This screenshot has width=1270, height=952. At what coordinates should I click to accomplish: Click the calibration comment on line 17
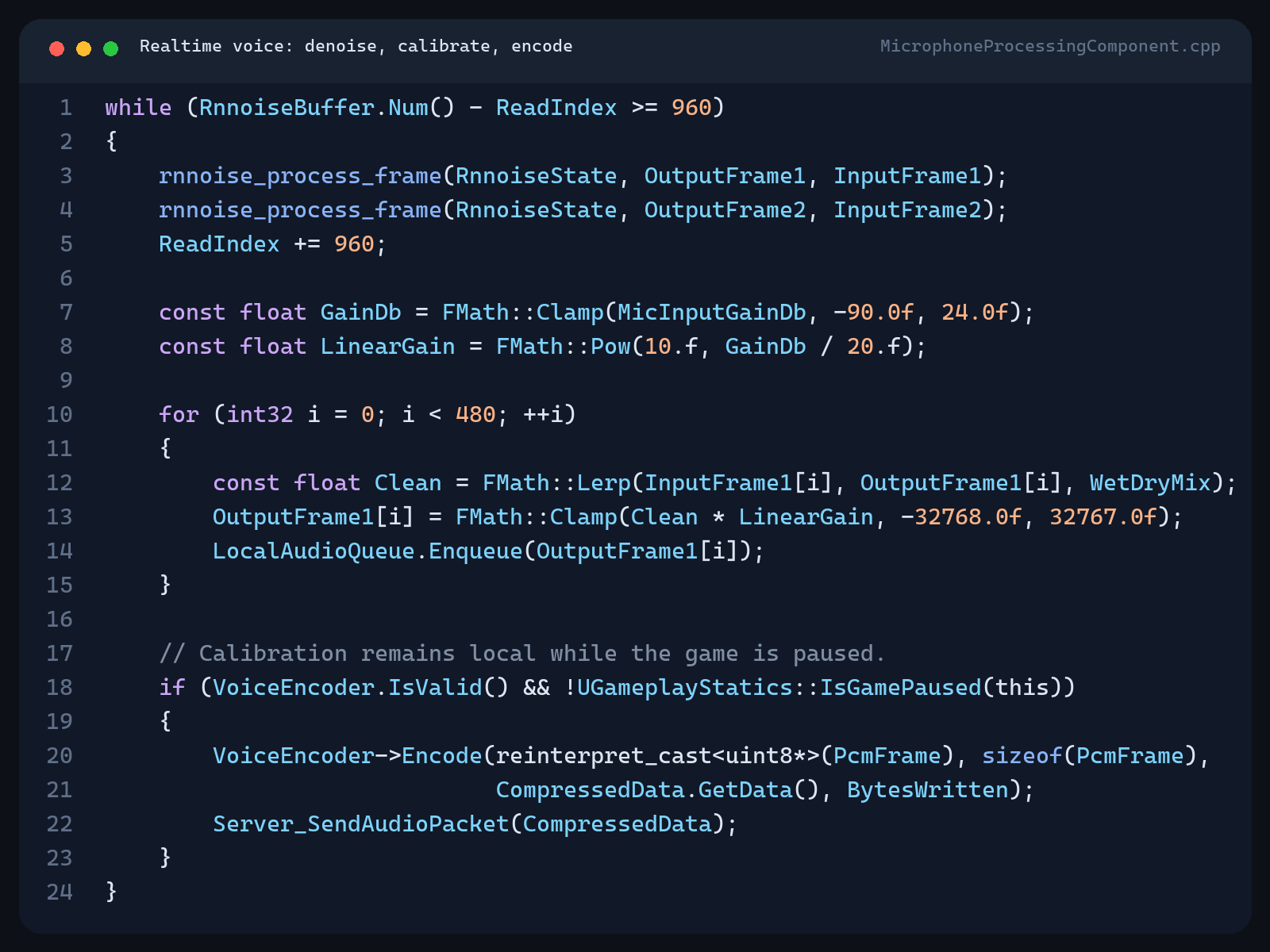(x=522, y=653)
